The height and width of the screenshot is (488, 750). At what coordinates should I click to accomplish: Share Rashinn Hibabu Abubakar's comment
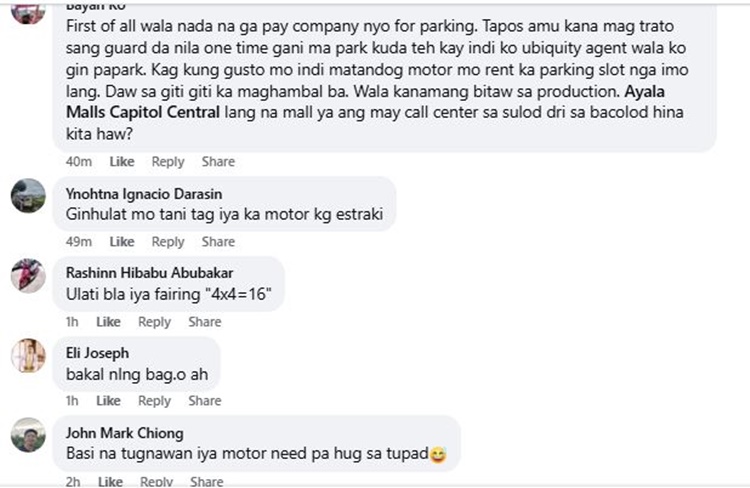point(204,322)
